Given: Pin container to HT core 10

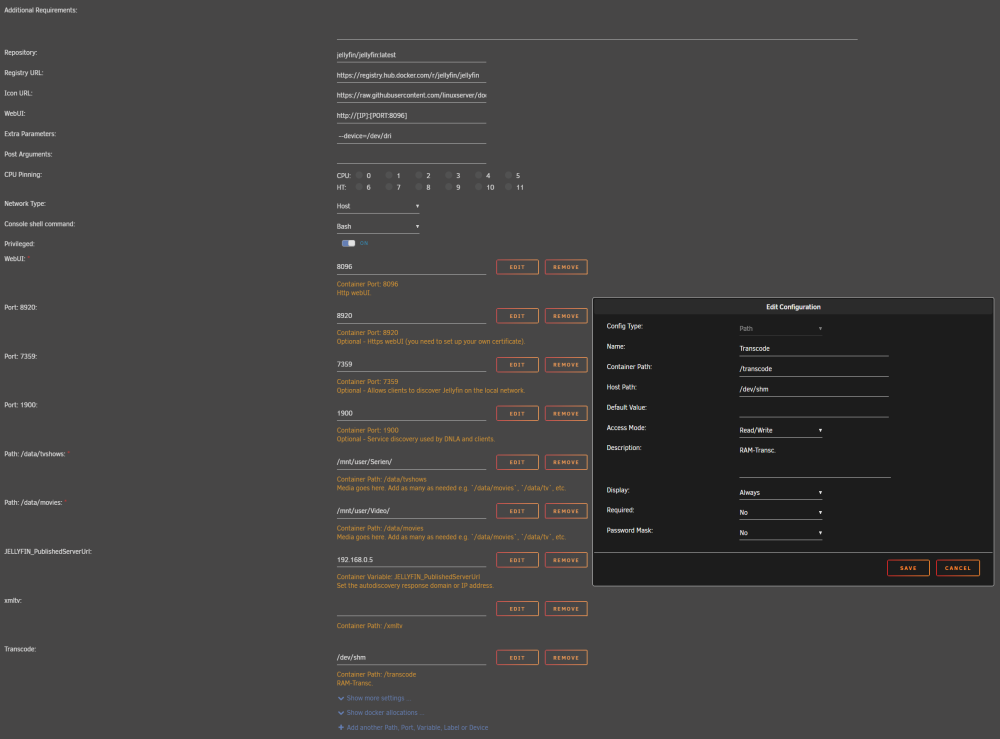Looking at the screenshot, I should tap(478, 187).
